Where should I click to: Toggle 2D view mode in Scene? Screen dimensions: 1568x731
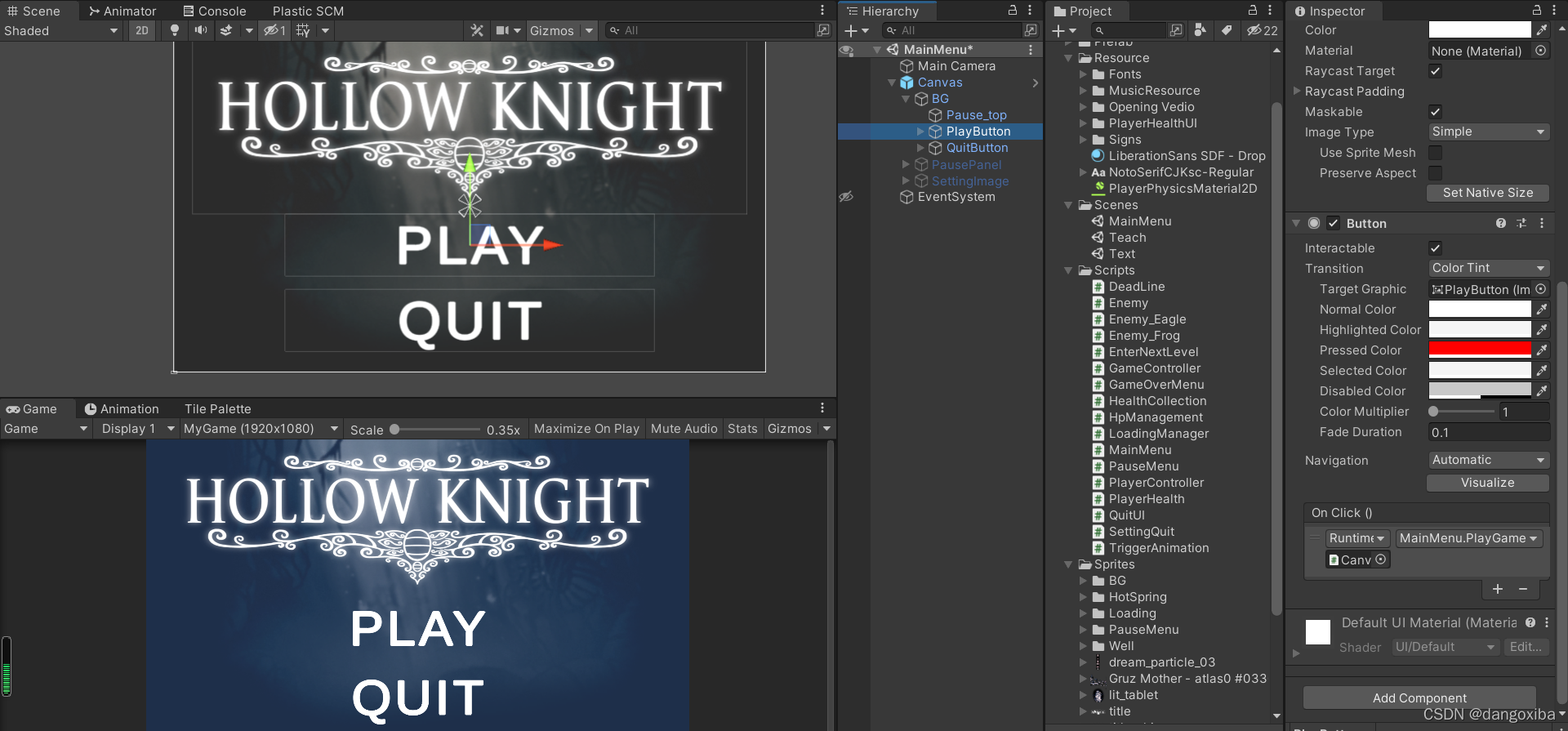142,30
